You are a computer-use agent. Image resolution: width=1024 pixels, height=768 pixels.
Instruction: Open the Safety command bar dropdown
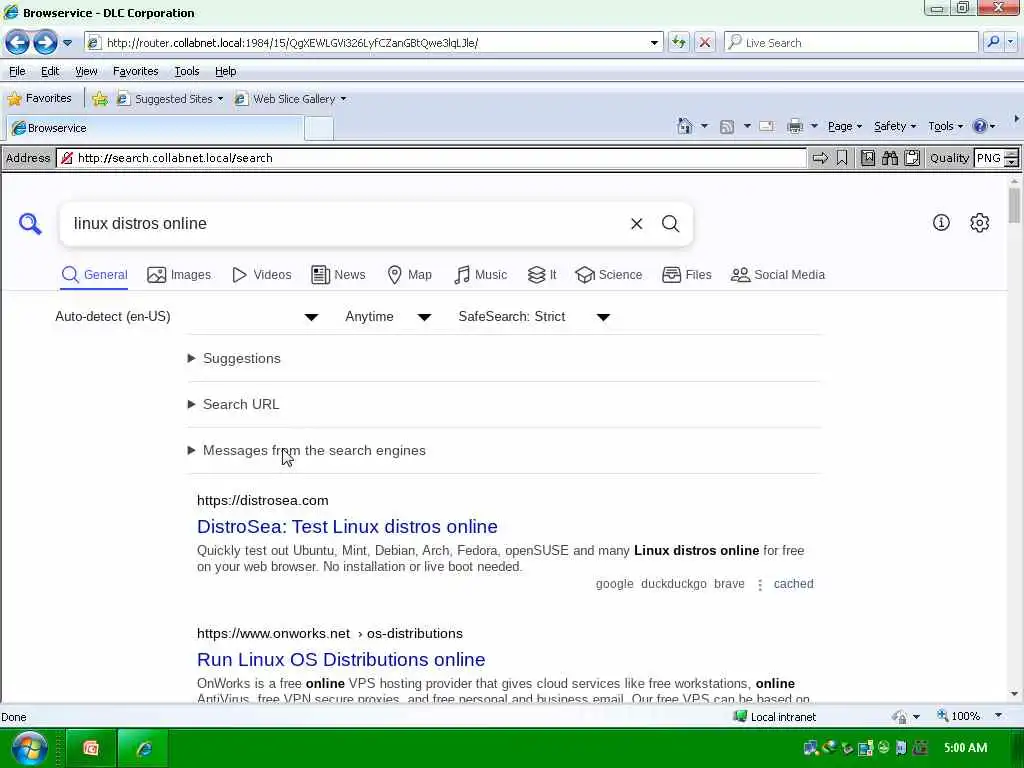pyautogui.click(x=895, y=126)
